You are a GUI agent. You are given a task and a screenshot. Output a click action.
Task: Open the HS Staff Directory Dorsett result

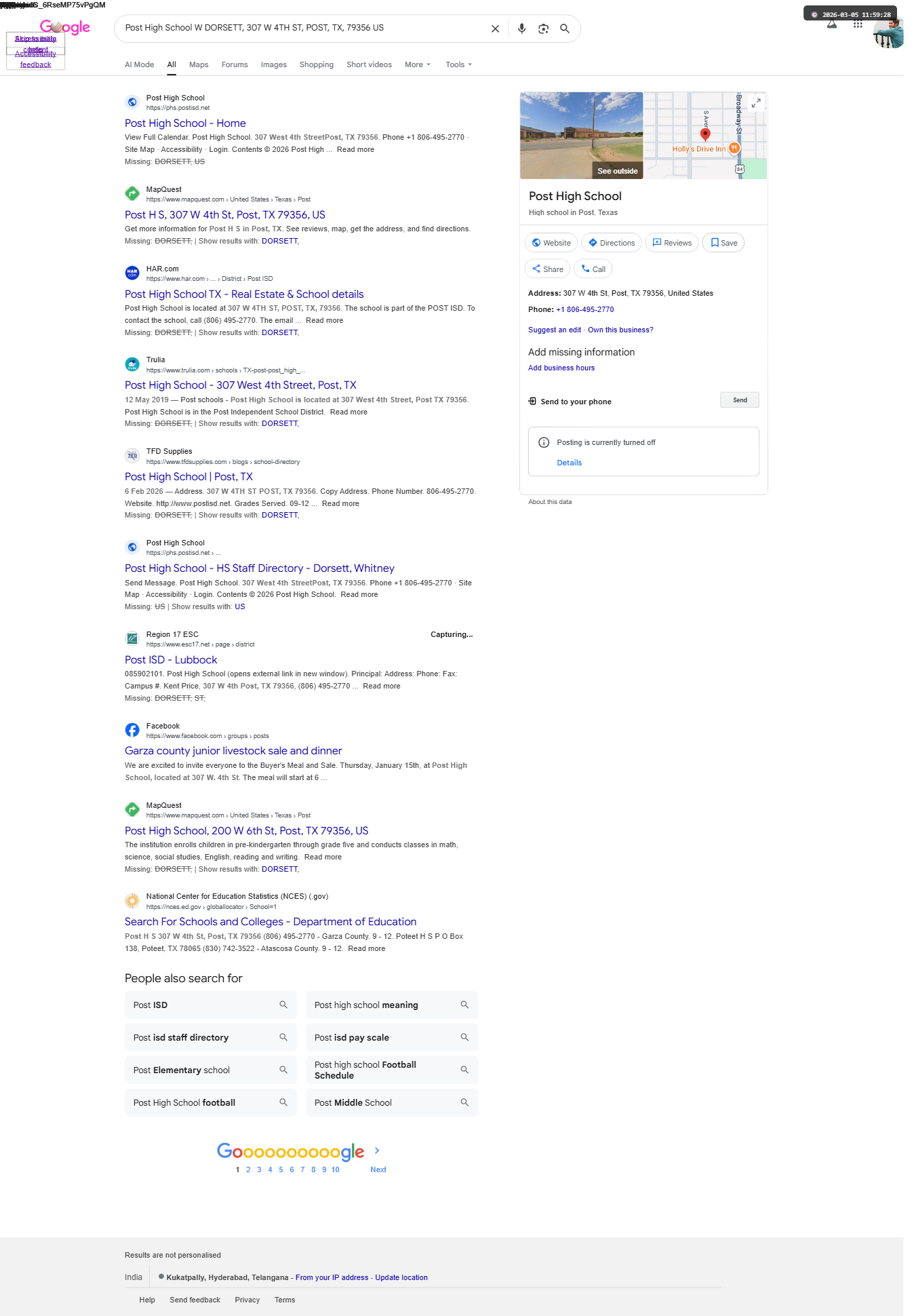click(260, 568)
